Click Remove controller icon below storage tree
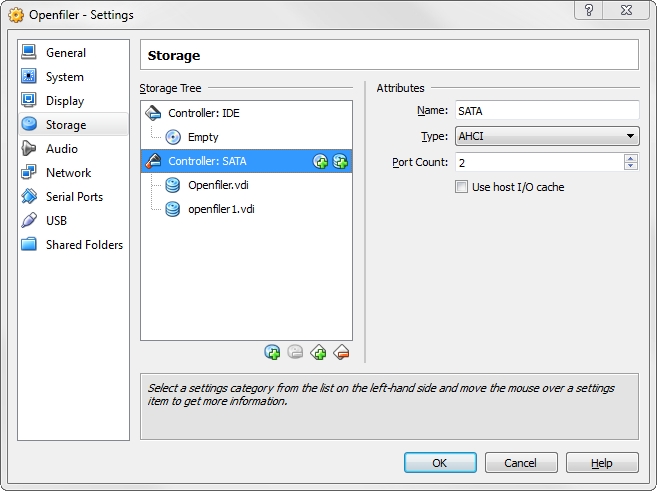The width and height of the screenshot is (657, 491). [341, 352]
